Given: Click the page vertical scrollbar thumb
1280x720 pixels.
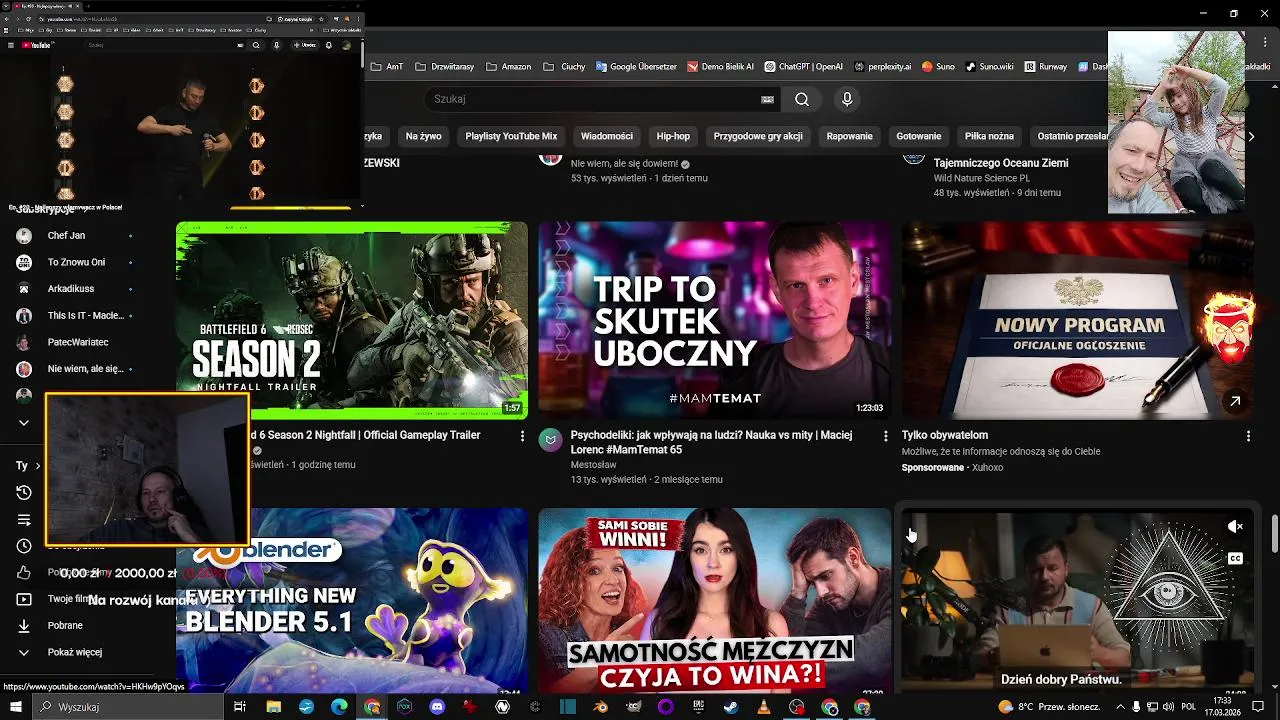Looking at the screenshot, I should 1274,533.
